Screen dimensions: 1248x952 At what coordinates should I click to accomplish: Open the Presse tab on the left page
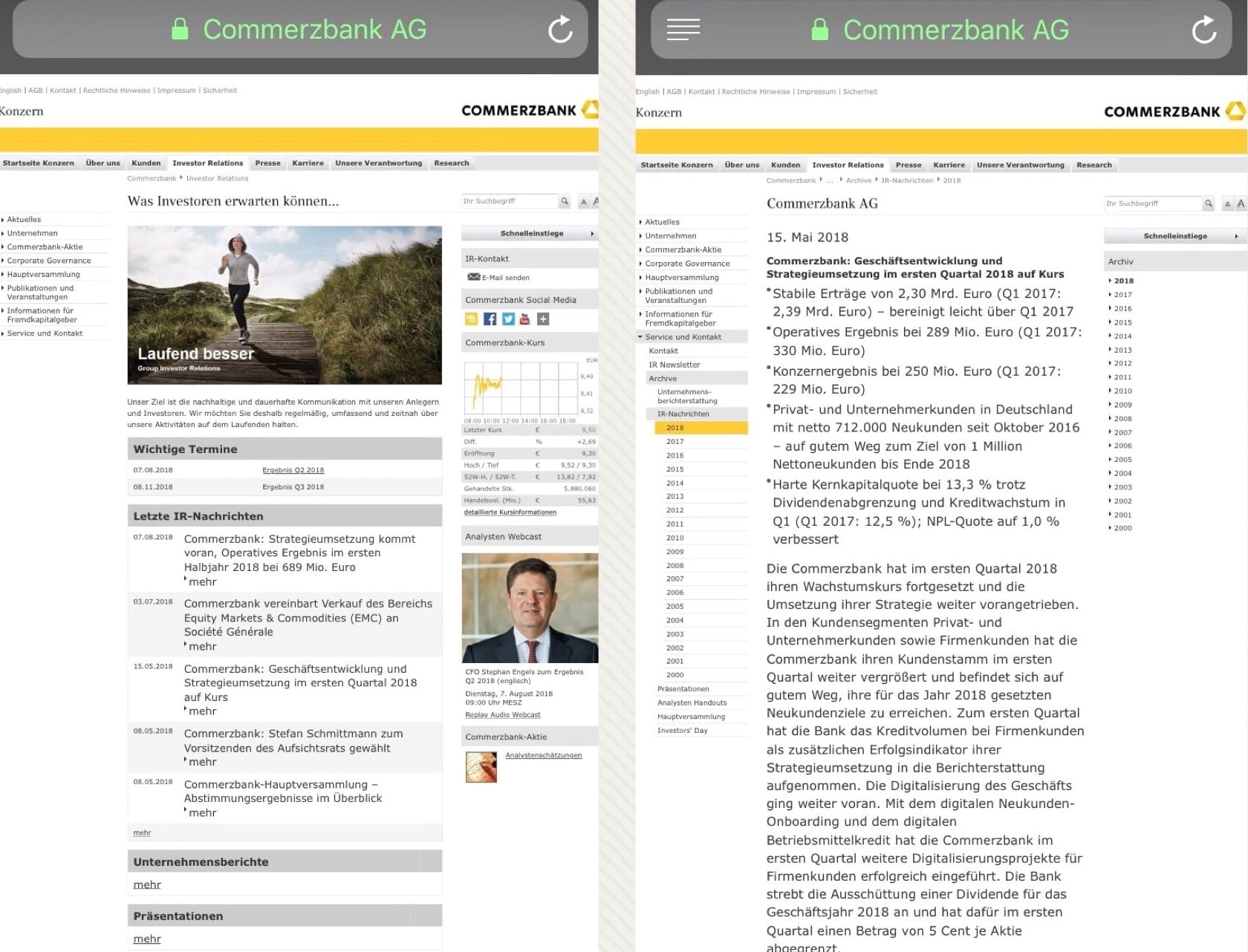click(267, 163)
